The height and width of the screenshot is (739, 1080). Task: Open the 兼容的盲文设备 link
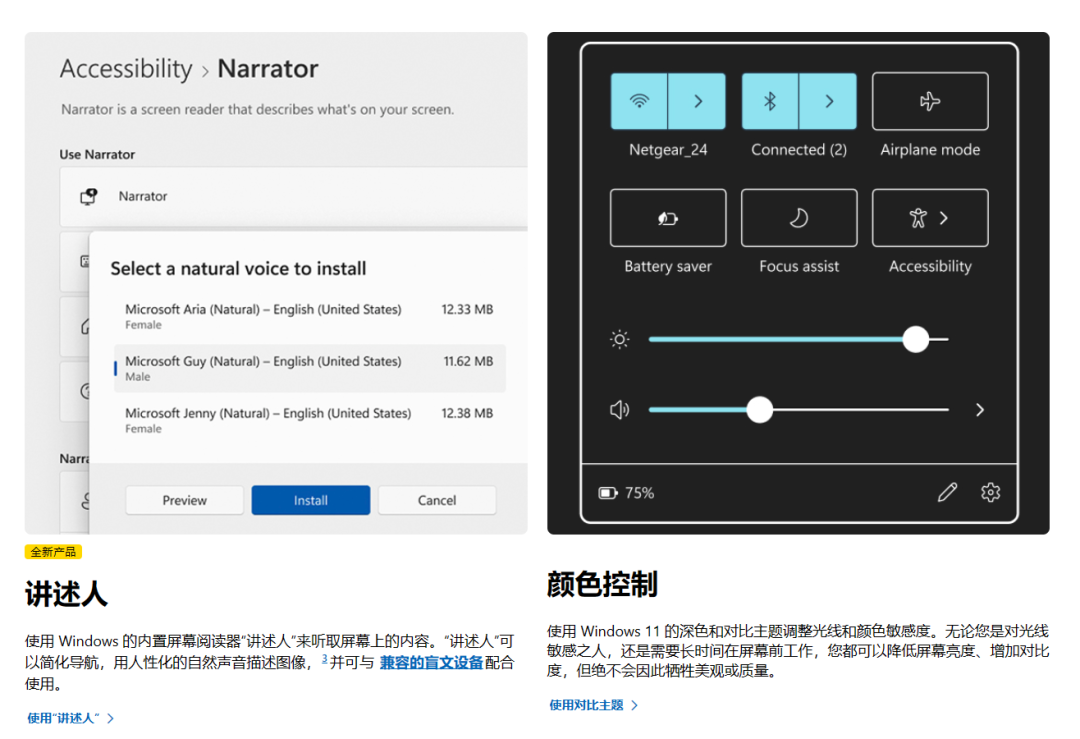(431, 663)
